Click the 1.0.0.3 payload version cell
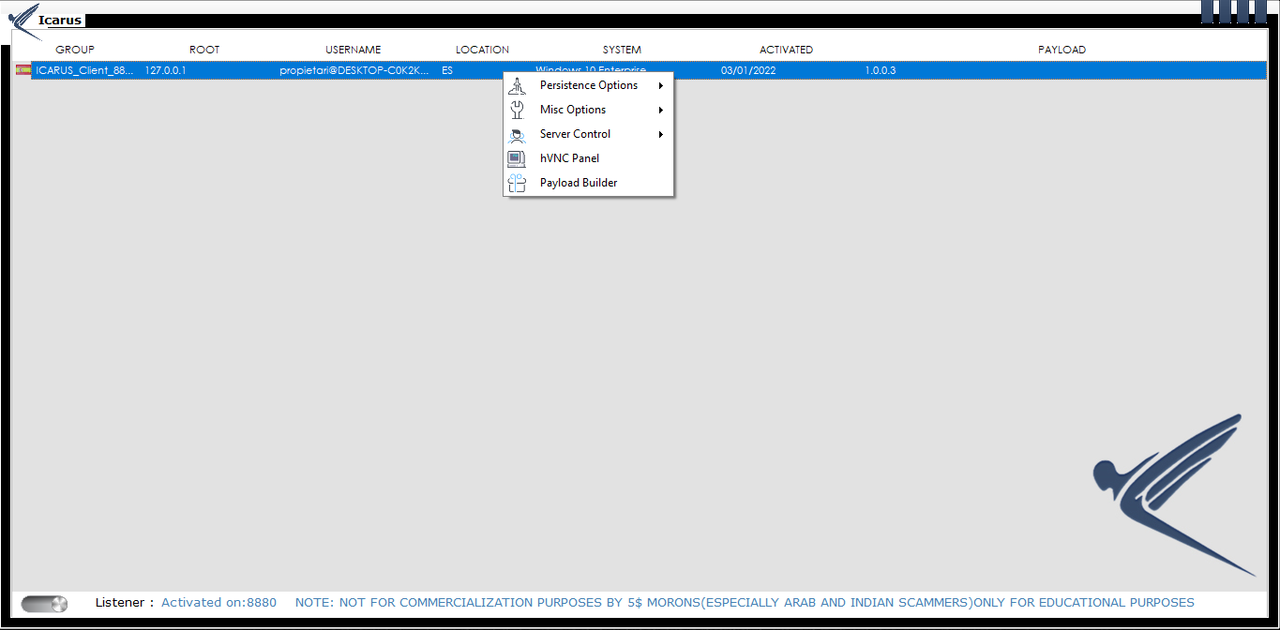This screenshot has height=630, width=1280. point(880,71)
